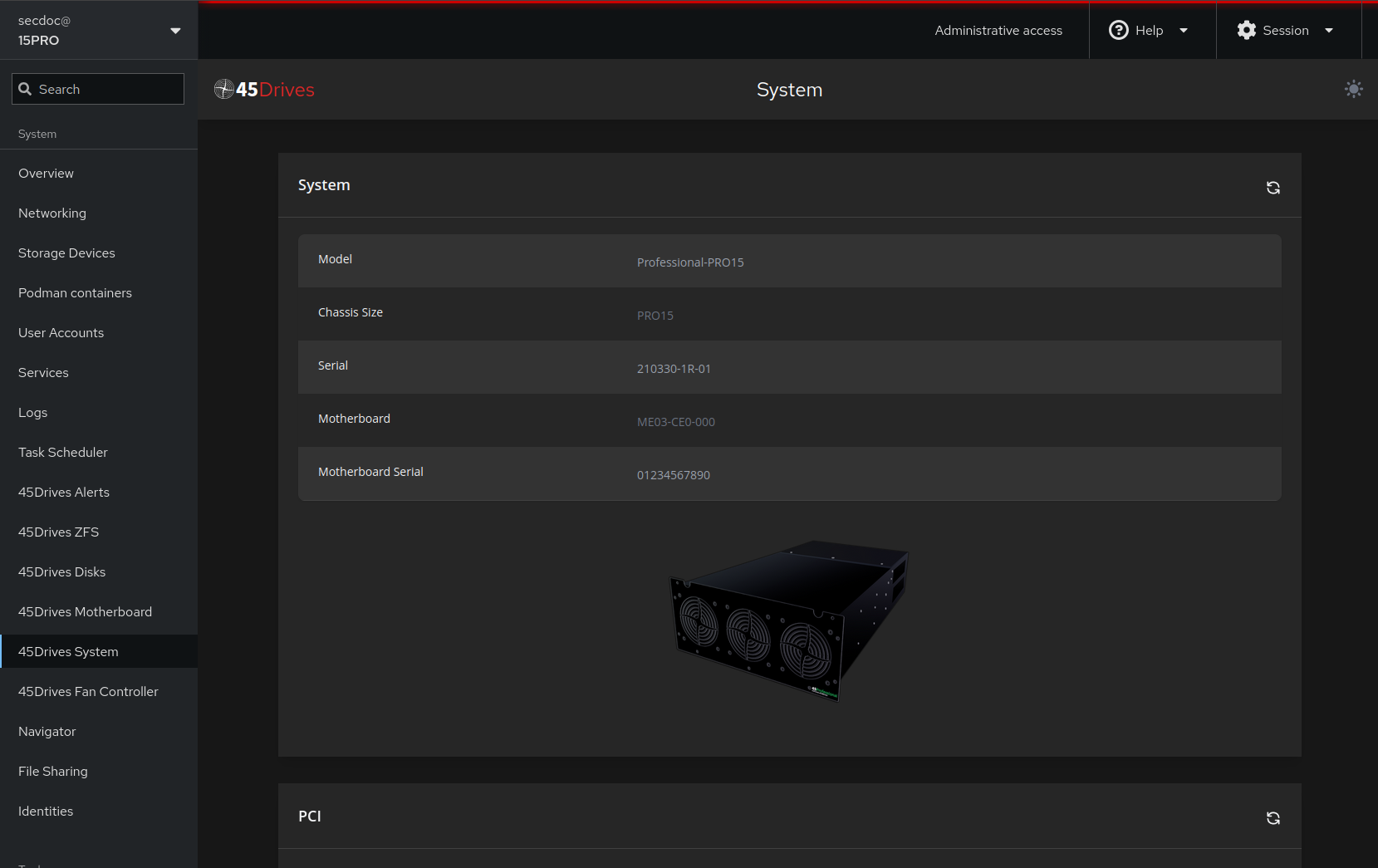This screenshot has width=1378, height=868.
Task: Click the System page title in header
Action: pos(789,90)
